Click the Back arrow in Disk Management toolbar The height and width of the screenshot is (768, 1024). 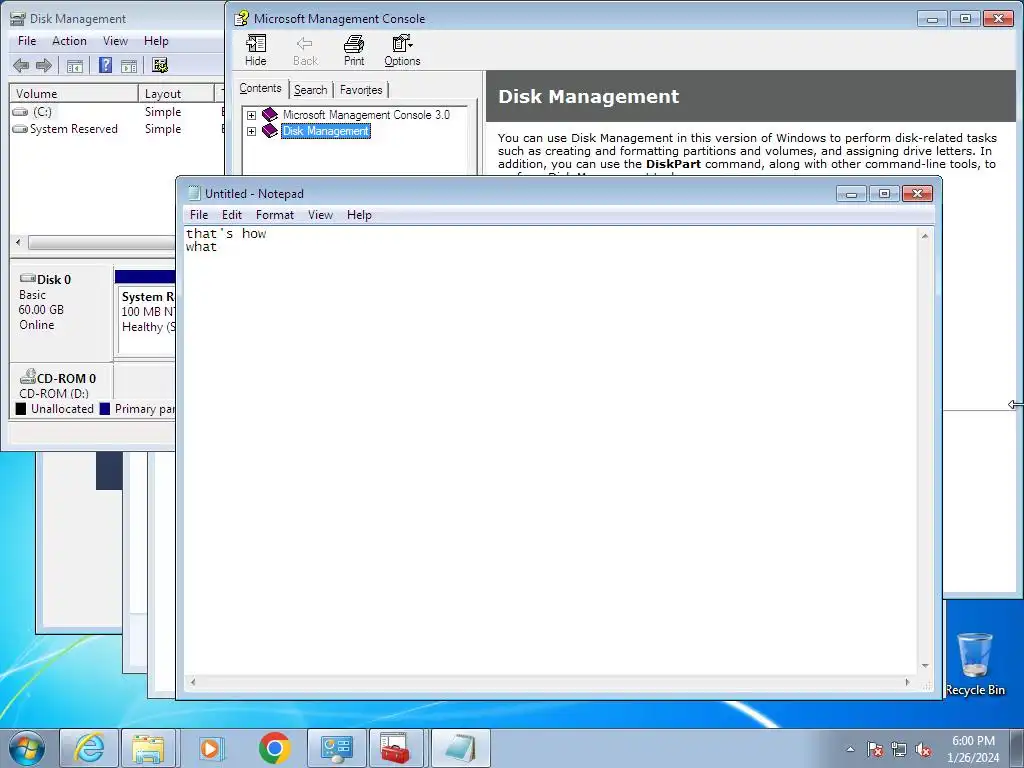(x=21, y=65)
